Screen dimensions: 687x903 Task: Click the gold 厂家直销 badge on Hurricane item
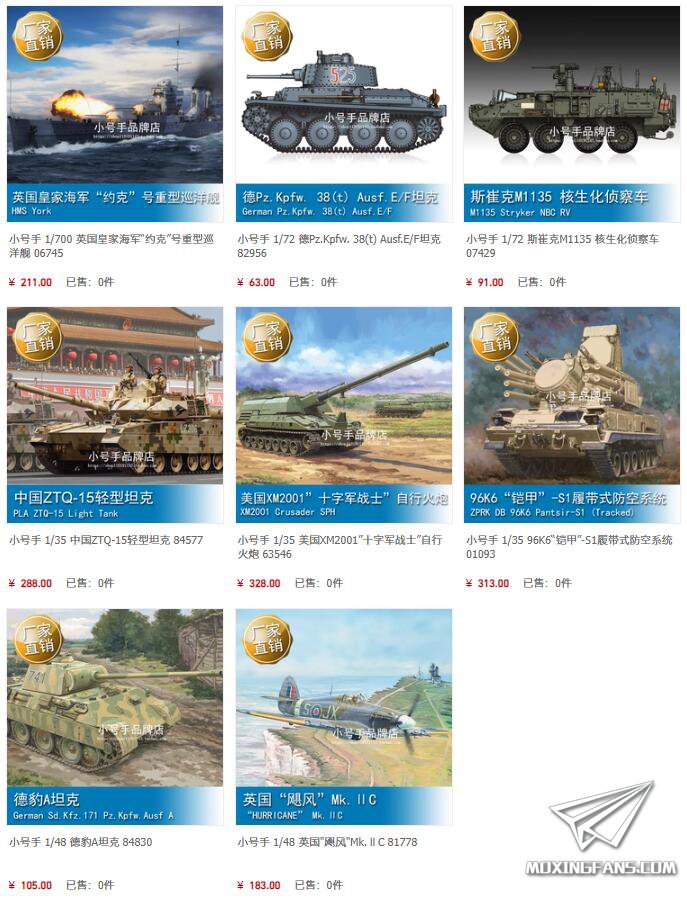(x=266, y=639)
